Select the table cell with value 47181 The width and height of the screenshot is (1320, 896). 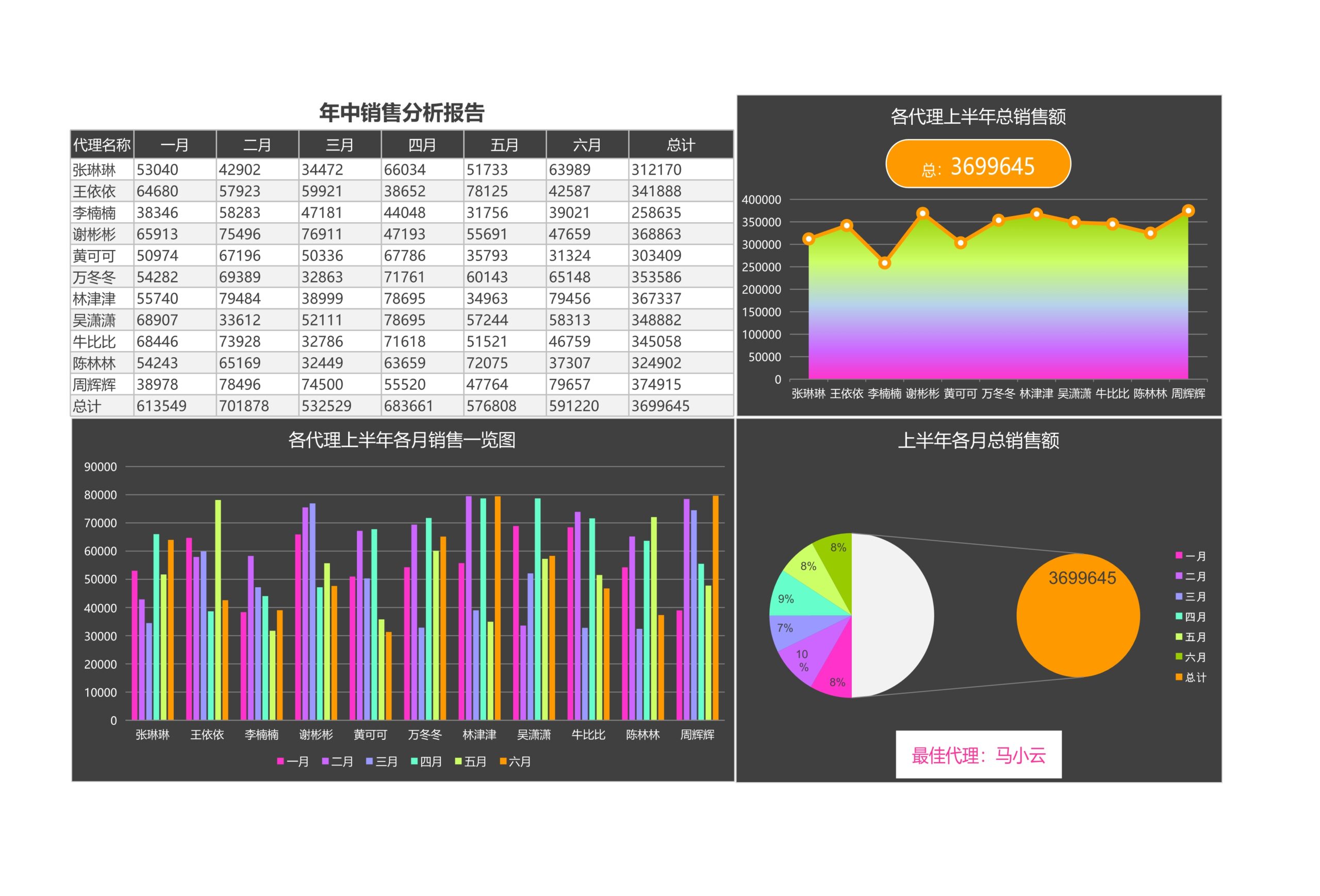pyautogui.click(x=340, y=212)
